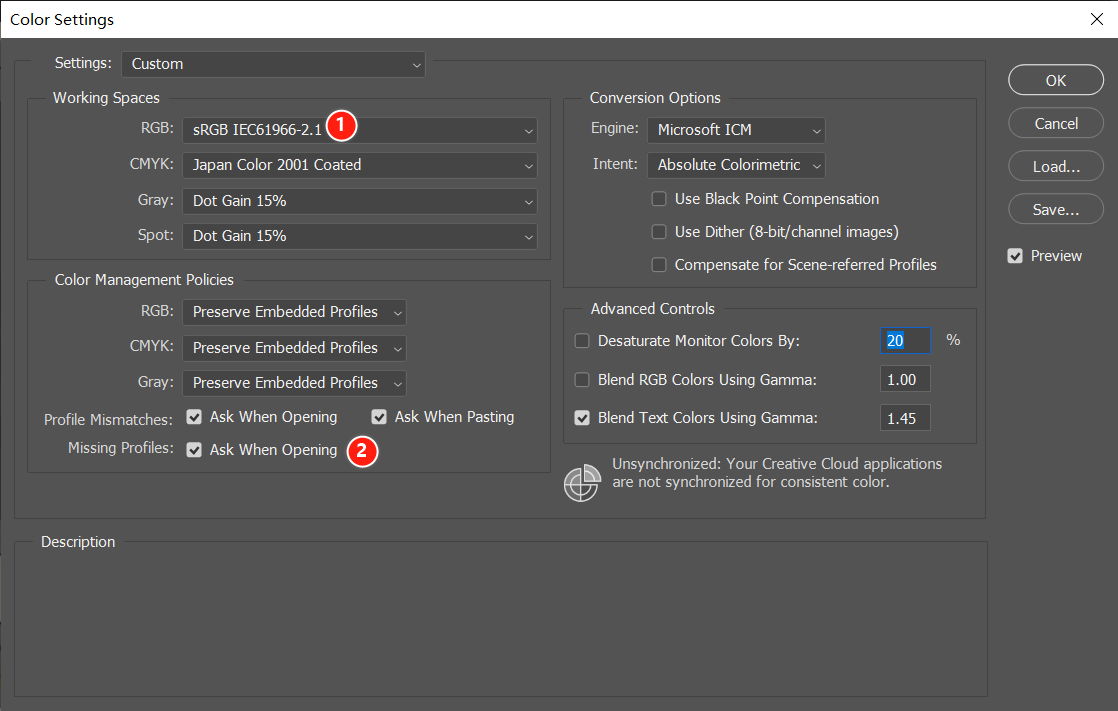Enable Desaturate Monitor Colors By checkbox
Viewport: 1118px width, 711px height.
pyautogui.click(x=582, y=341)
